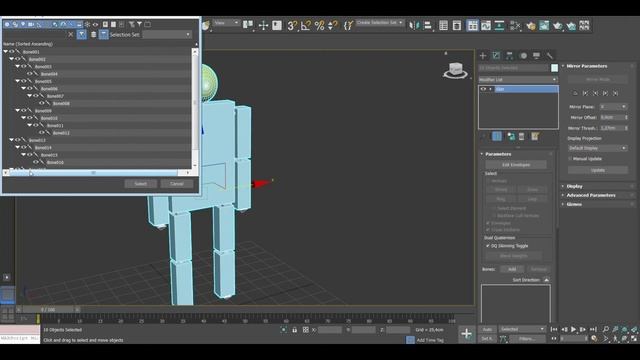Screen dimensions: 640x360
Task: Click the Angle Snap Toggle icon
Action: [305, 26]
